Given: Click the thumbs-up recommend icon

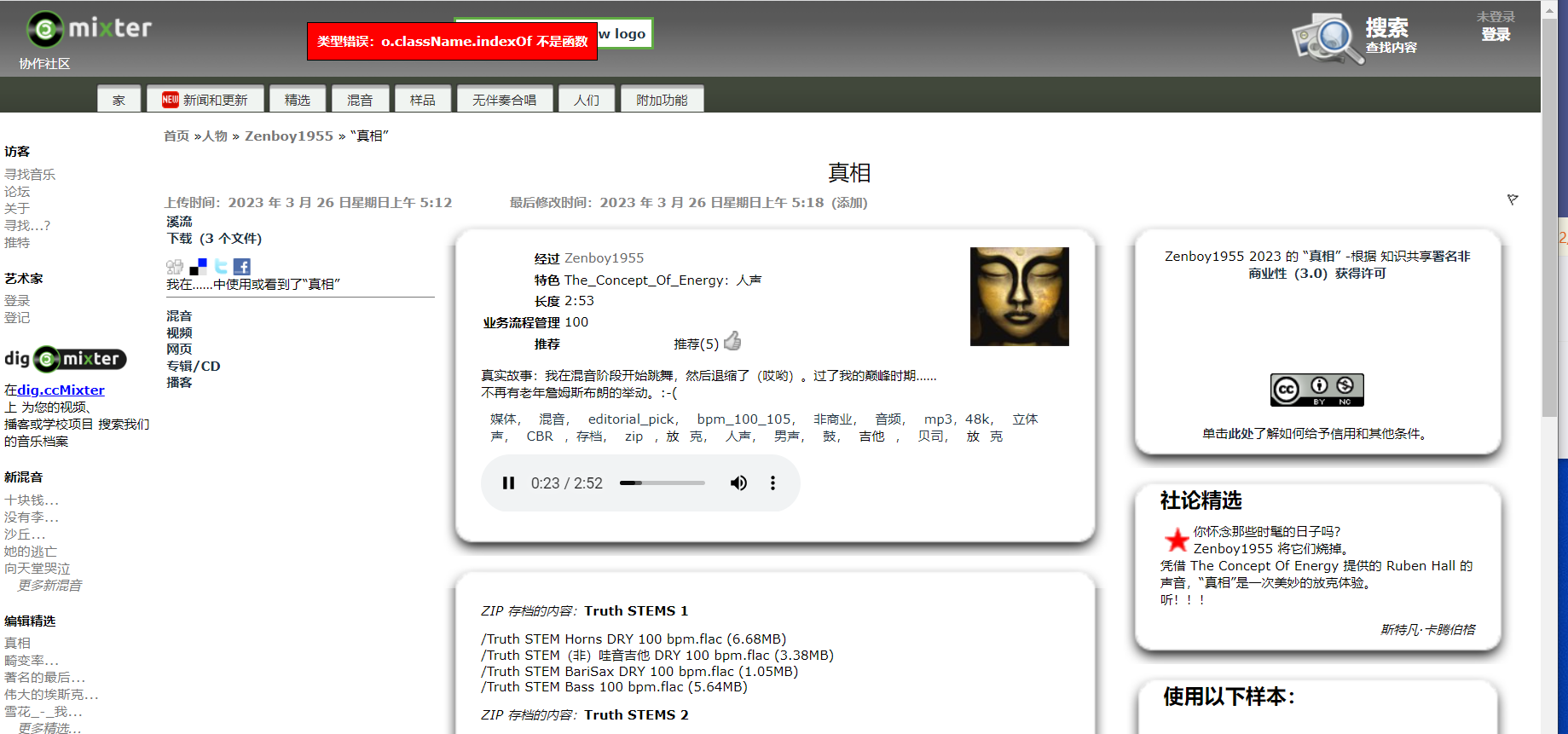Looking at the screenshot, I should [732, 342].
